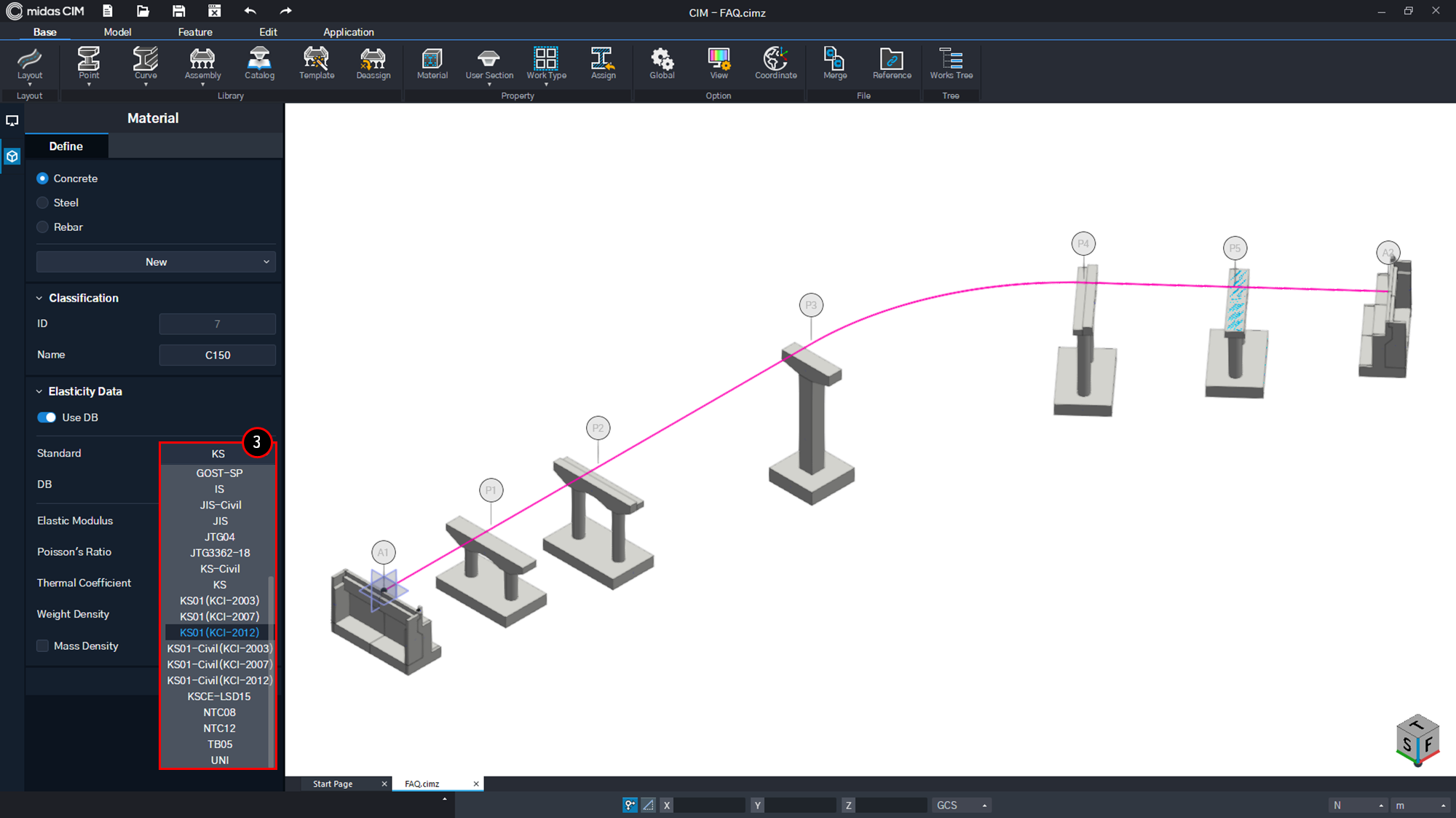Click the Undo arrow icon
Viewport: 1456px width, 818px height.
pos(250,11)
